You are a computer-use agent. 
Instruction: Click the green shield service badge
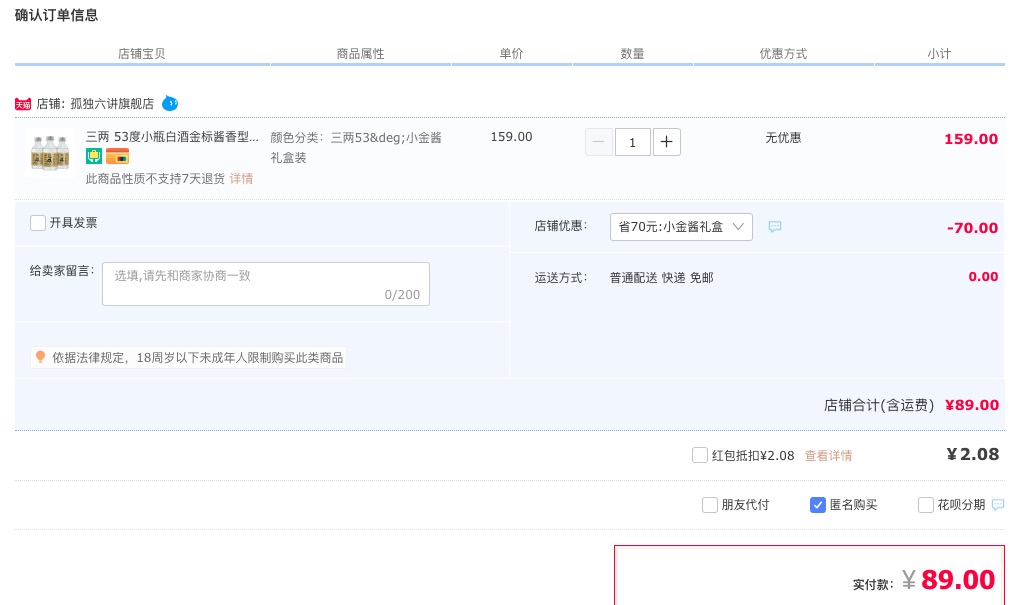(x=94, y=156)
